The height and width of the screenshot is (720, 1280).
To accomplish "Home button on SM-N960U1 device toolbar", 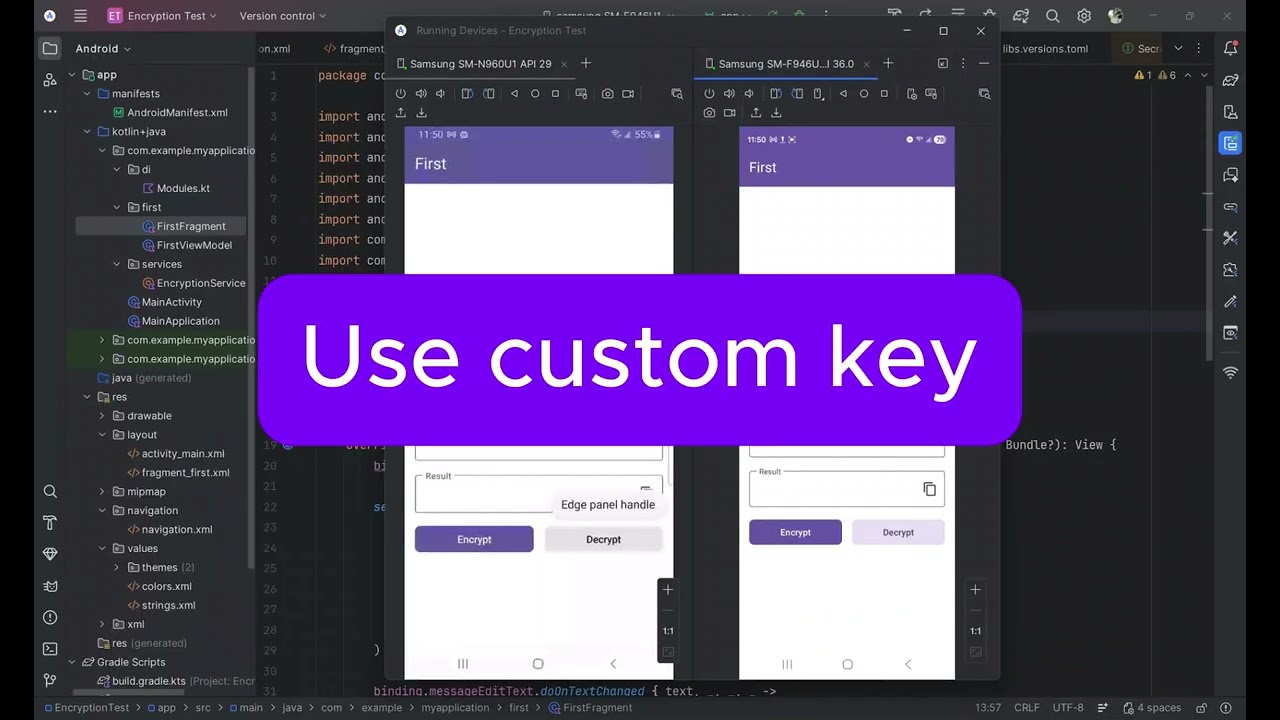I will [535, 94].
